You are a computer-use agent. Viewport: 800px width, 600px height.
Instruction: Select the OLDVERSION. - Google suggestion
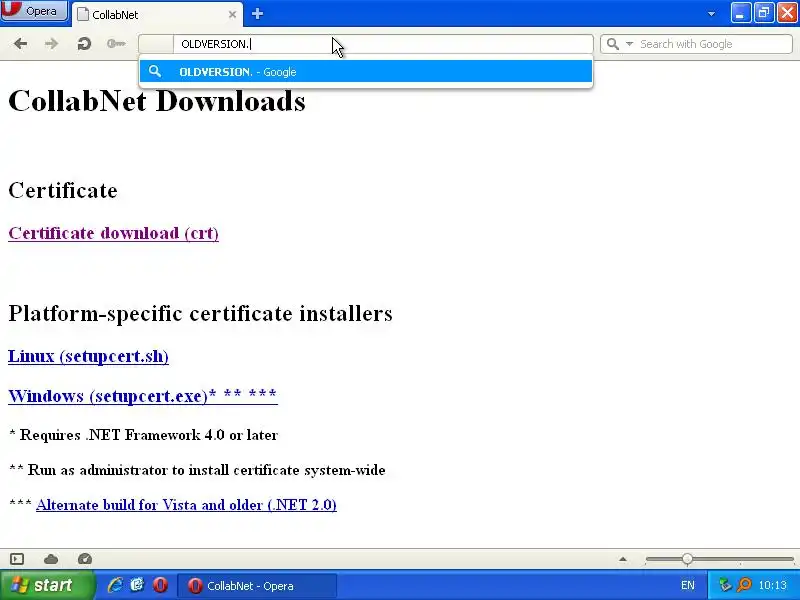click(366, 71)
